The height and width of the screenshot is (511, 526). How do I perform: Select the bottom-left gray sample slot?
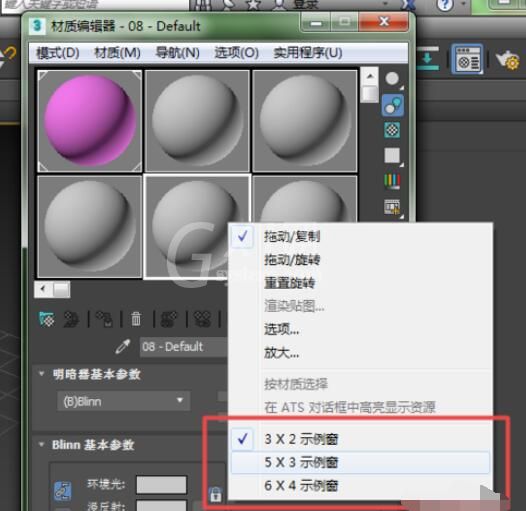point(90,226)
